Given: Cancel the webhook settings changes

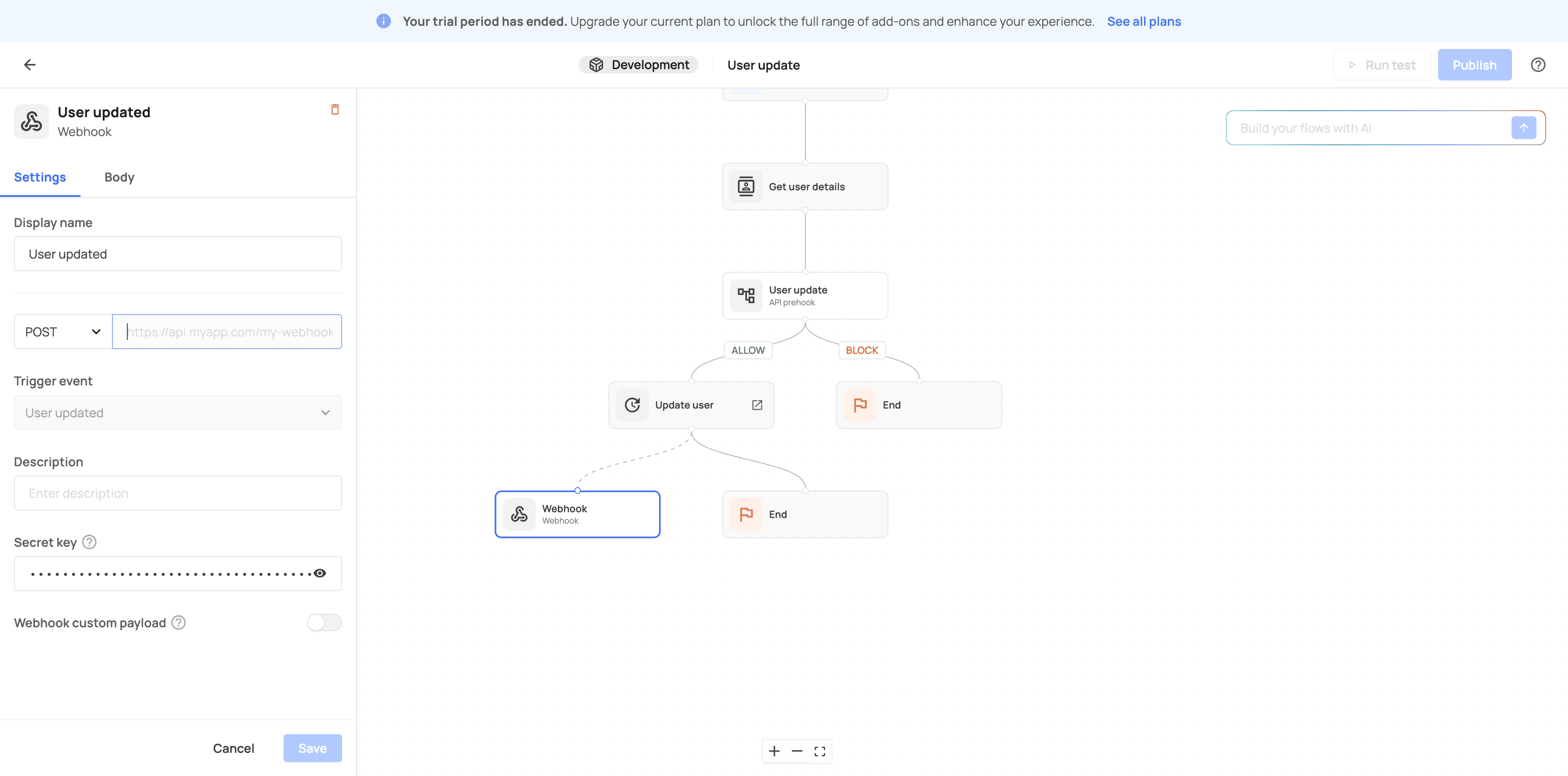Looking at the screenshot, I should (233, 748).
